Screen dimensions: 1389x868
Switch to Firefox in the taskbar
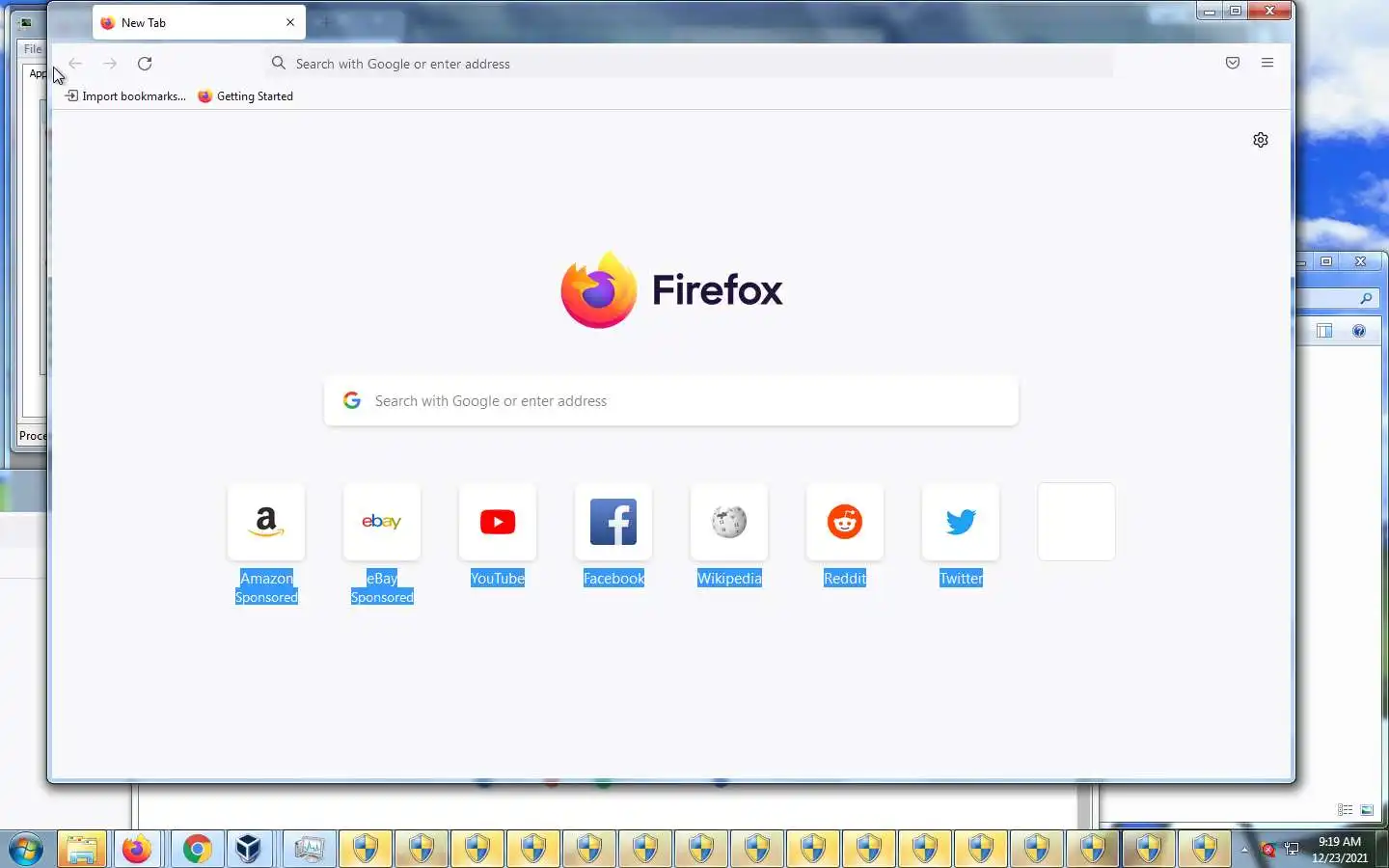click(x=137, y=850)
